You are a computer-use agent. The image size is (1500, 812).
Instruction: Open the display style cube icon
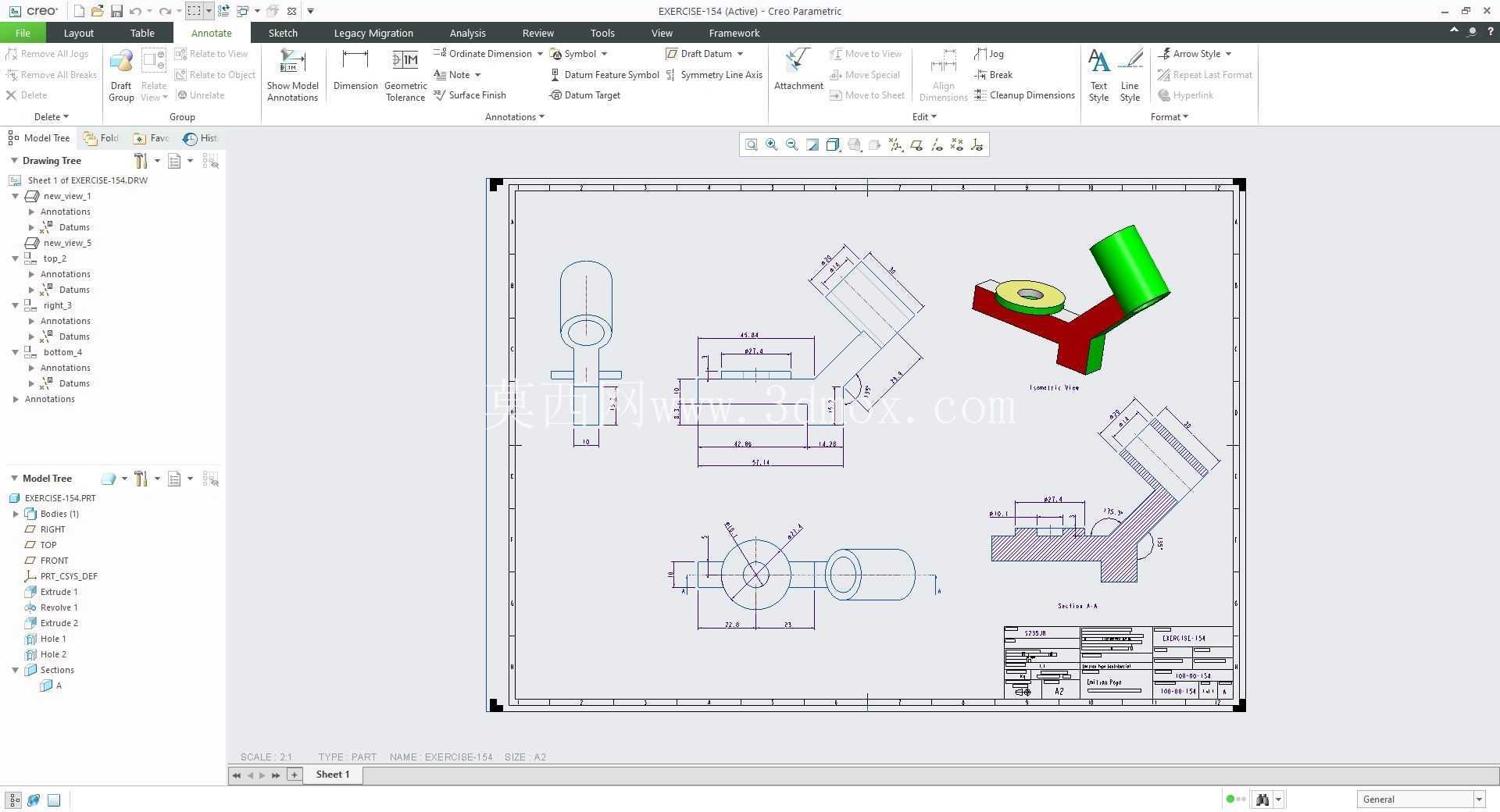pos(833,144)
